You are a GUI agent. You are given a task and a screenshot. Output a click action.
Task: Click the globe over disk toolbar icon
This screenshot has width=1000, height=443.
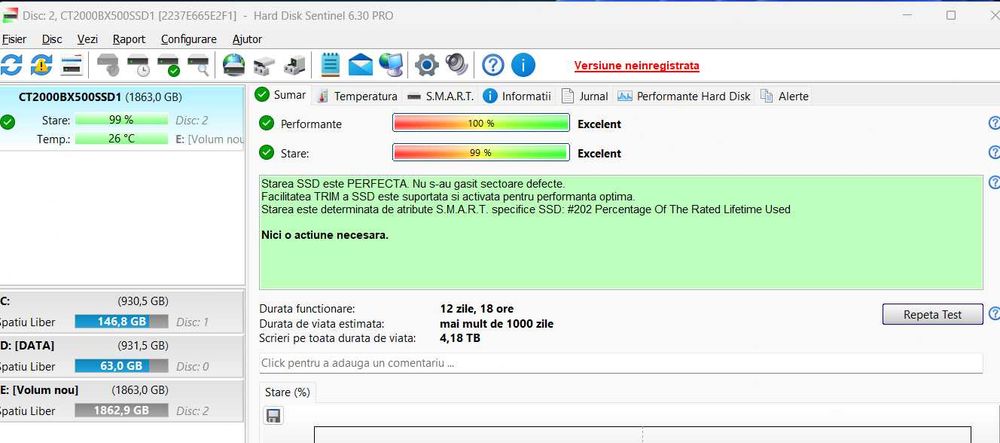pos(234,64)
